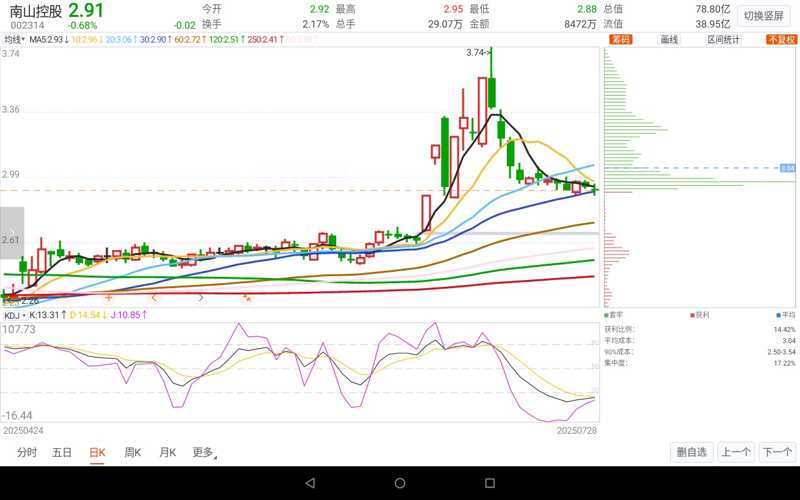800x500 pixels.
Task: Click the current price 2.91
Action: [86, 10]
